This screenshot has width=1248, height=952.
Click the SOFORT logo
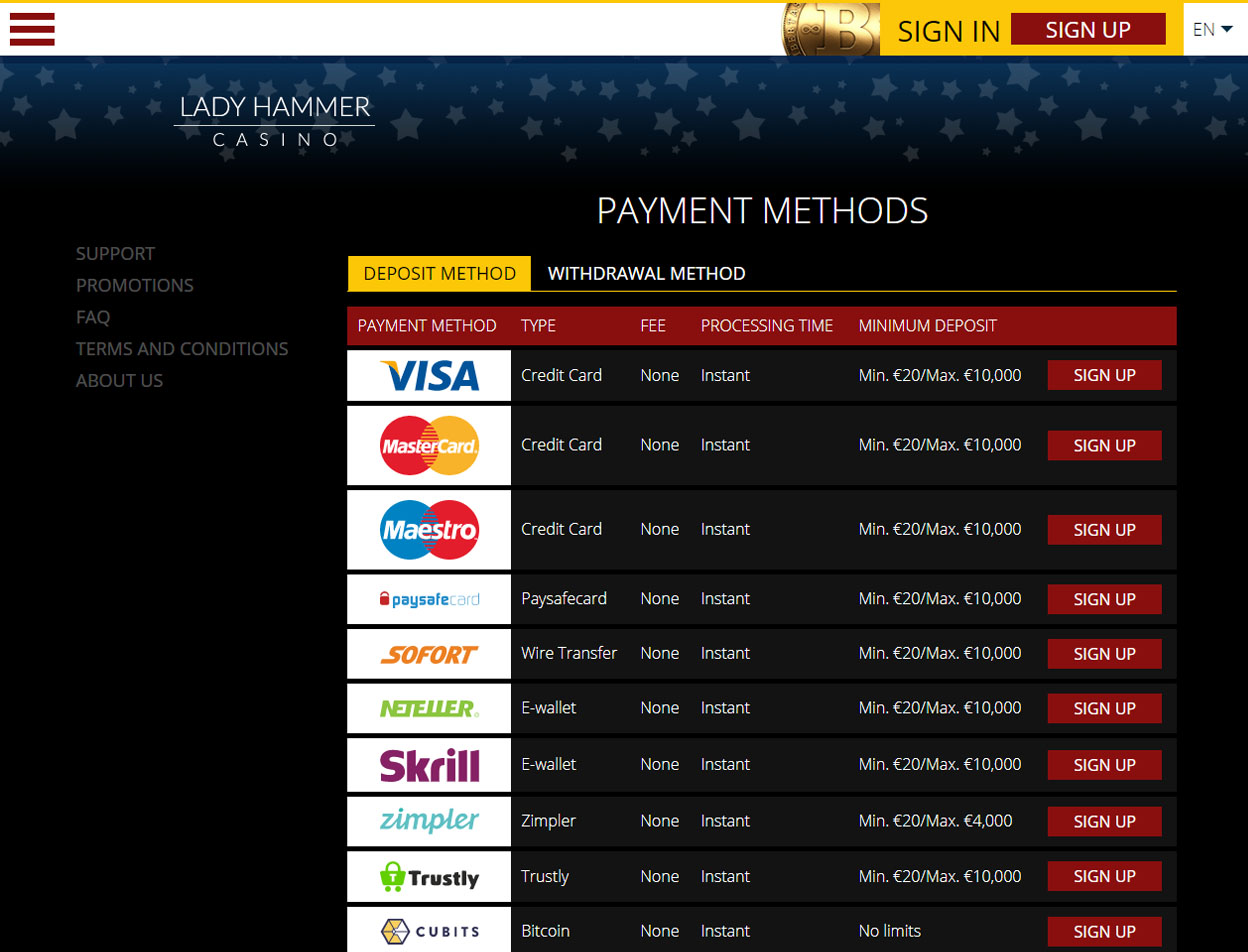(429, 654)
